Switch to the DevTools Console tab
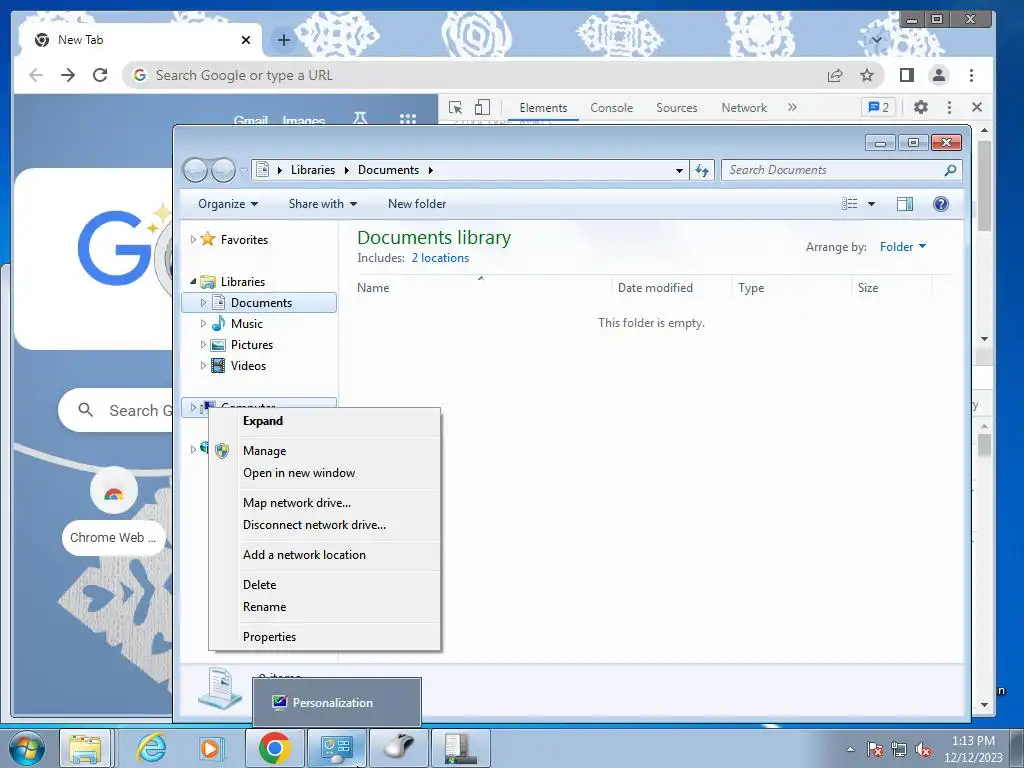1024x768 pixels. point(611,108)
